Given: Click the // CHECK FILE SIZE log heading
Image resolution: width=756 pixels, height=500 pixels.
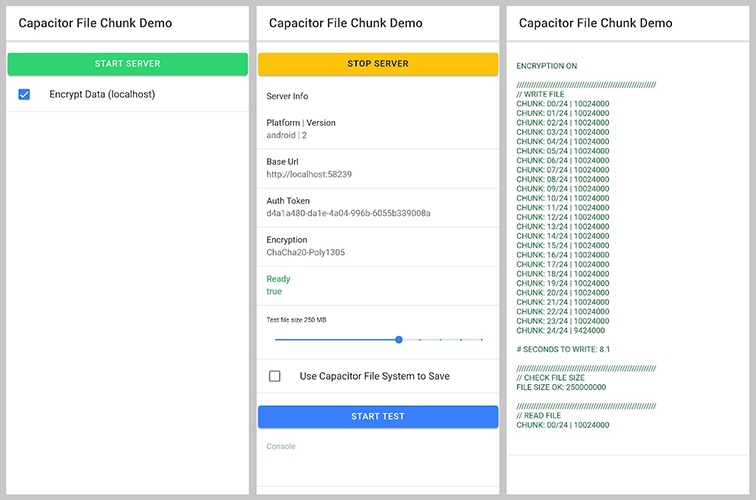Looking at the screenshot, I should click(x=550, y=378).
